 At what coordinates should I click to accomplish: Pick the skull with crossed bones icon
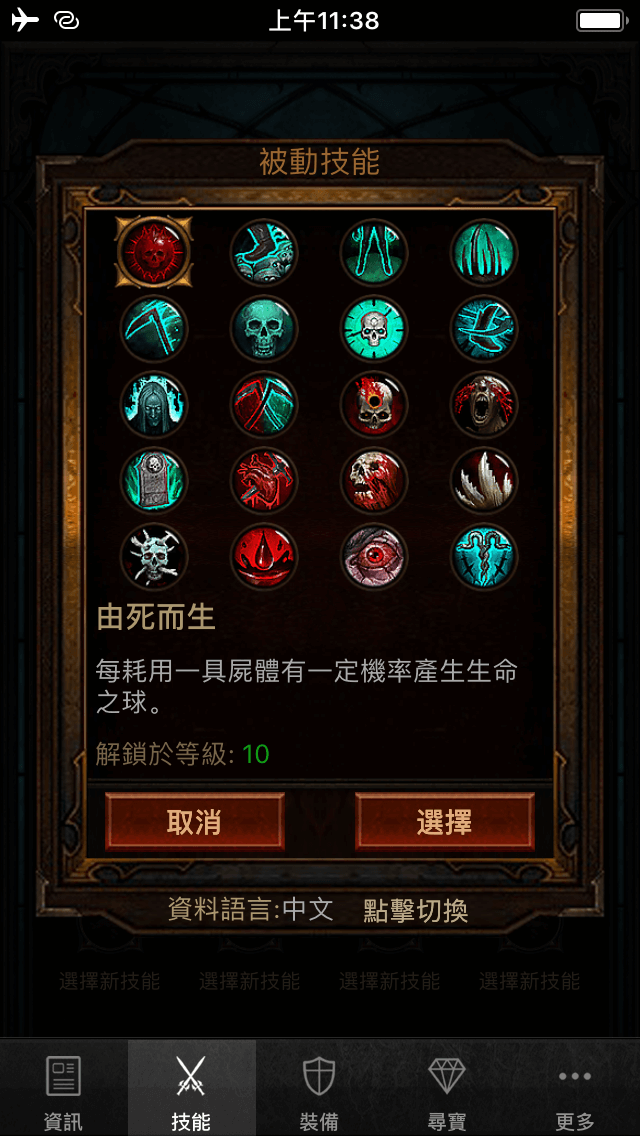pos(154,557)
